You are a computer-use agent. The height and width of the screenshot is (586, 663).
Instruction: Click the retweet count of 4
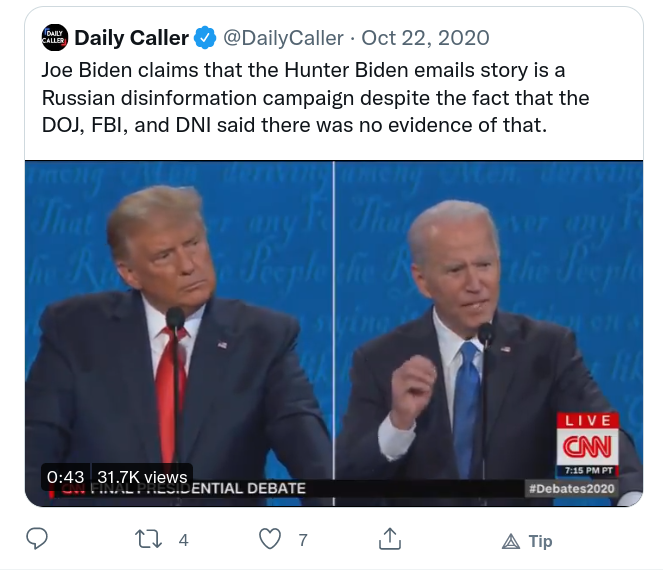183,540
